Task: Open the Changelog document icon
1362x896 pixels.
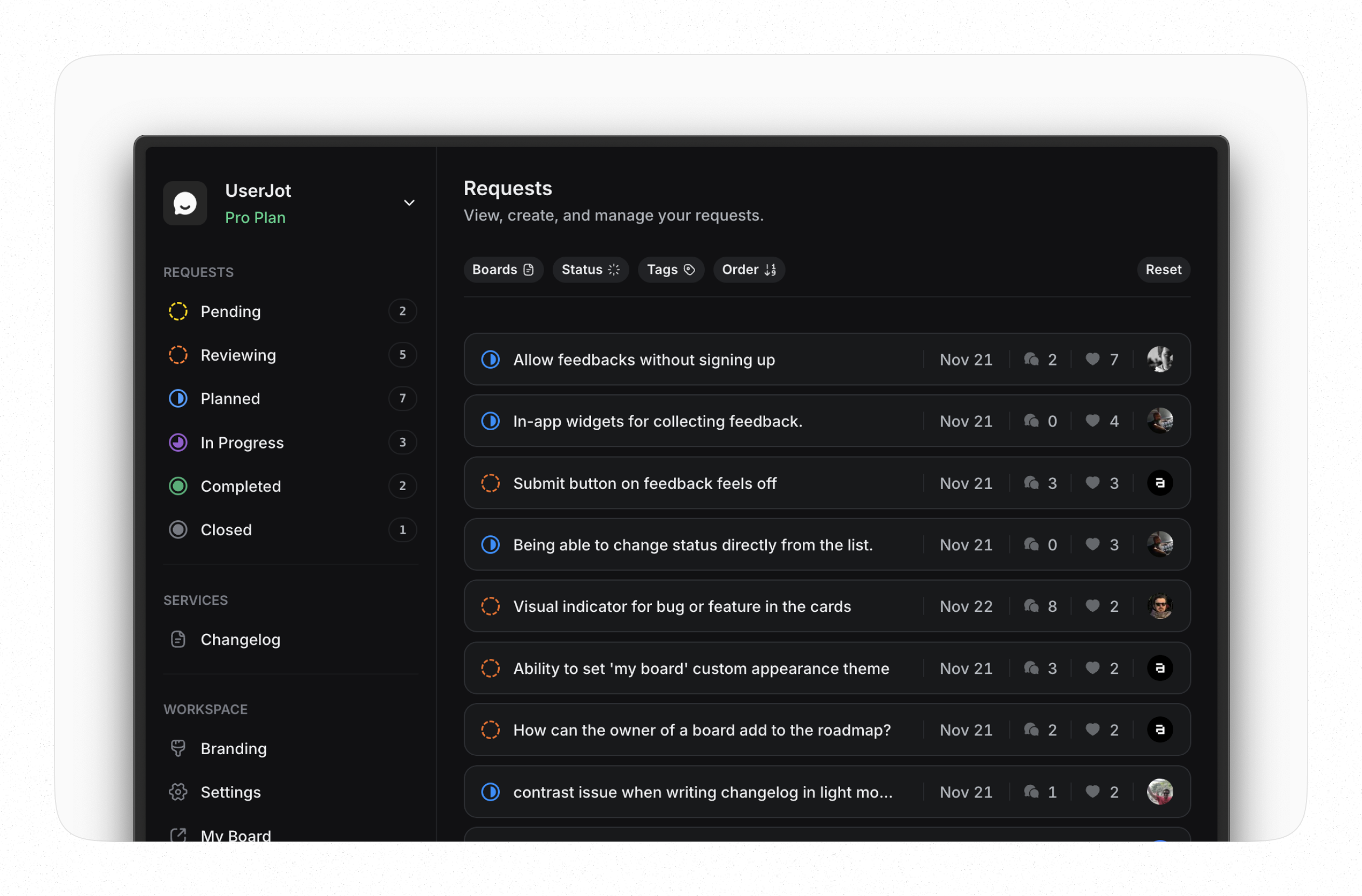Action: (178, 639)
